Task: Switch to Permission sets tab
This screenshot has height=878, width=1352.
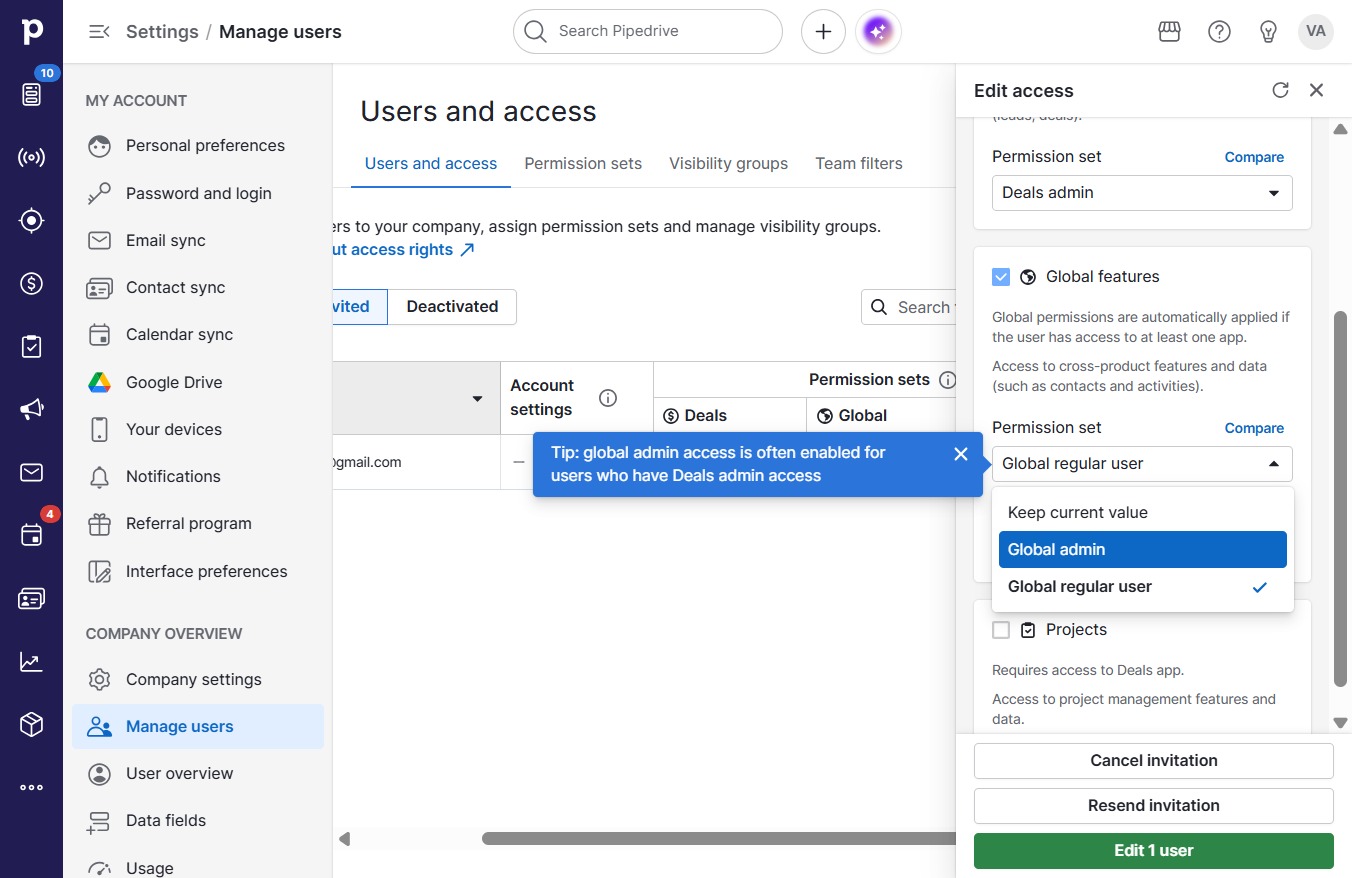Action: point(583,164)
